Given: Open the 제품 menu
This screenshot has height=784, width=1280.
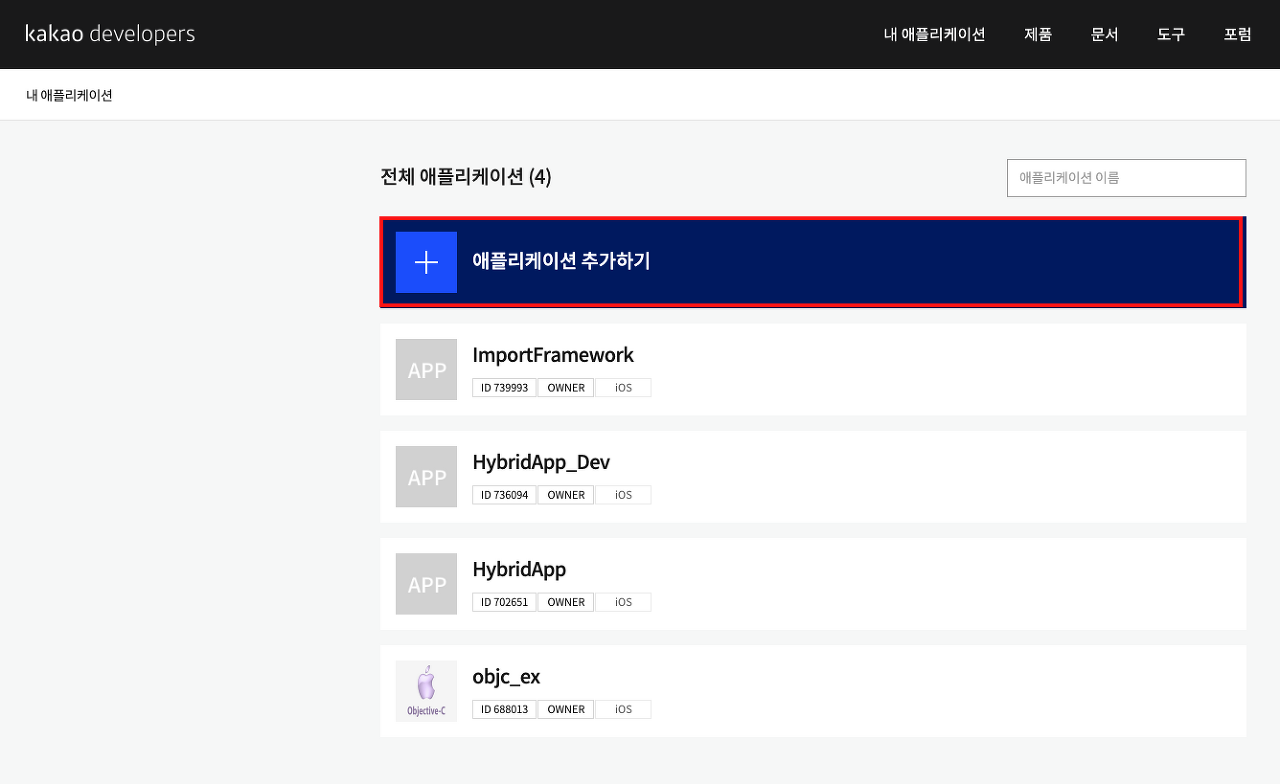Looking at the screenshot, I should [1038, 34].
